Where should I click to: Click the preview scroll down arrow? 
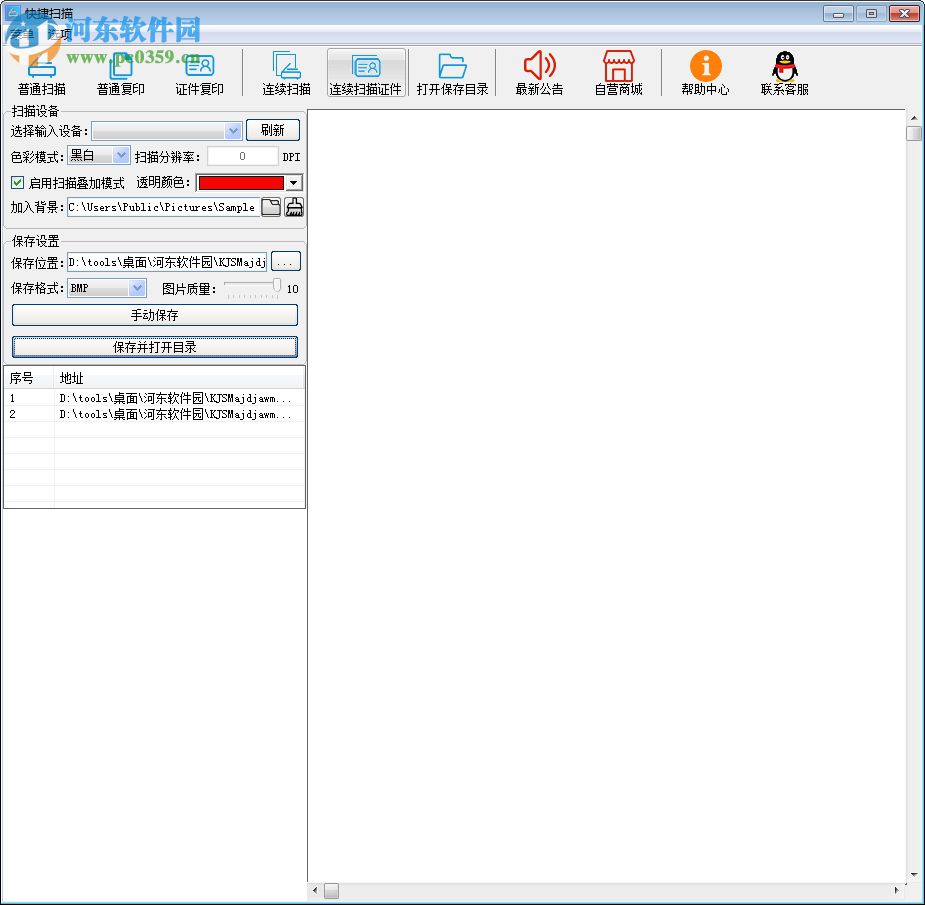pos(914,875)
